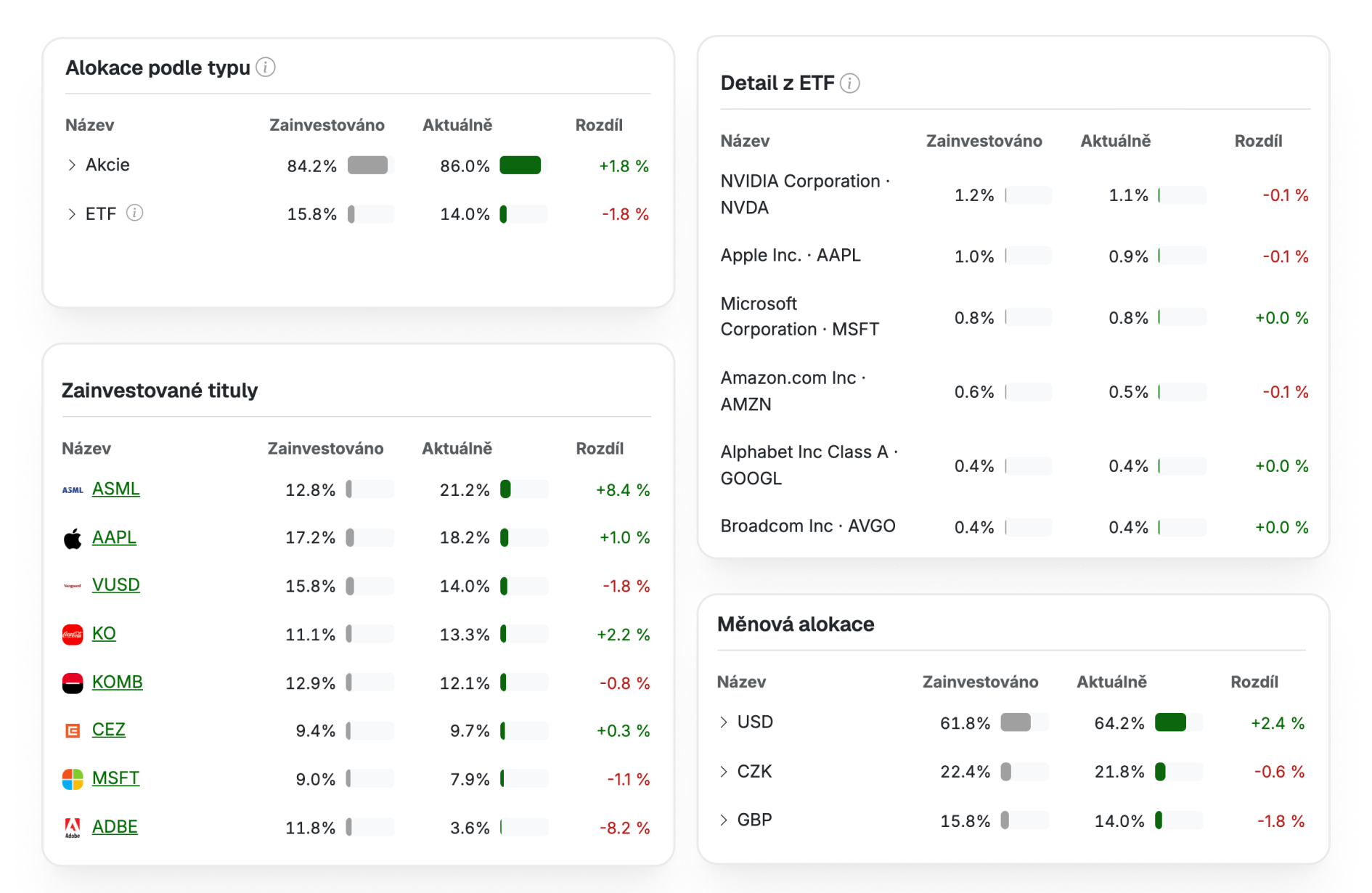Open the ADBE ticker link
The height and width of the screenshot is (893, 1372).
(115, 826)
